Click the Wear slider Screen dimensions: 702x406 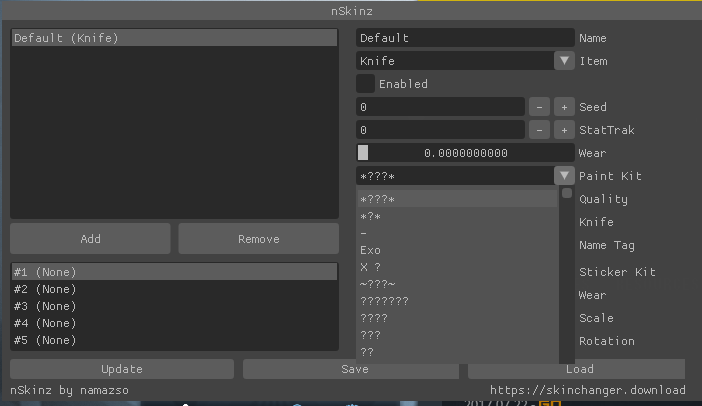[x=465, y=153]
